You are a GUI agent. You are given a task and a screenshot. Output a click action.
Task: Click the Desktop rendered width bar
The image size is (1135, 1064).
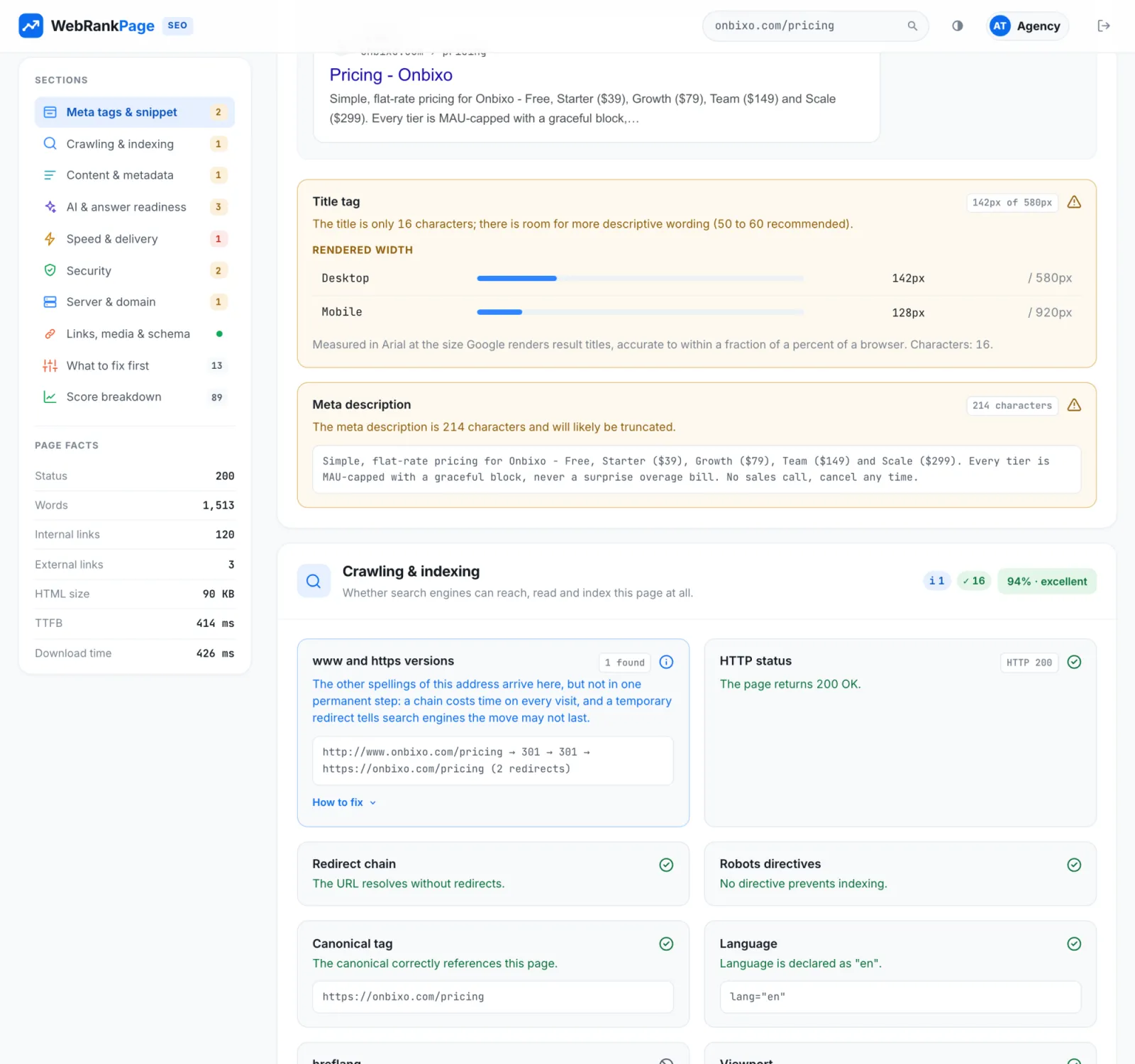(x=640, y=279)
